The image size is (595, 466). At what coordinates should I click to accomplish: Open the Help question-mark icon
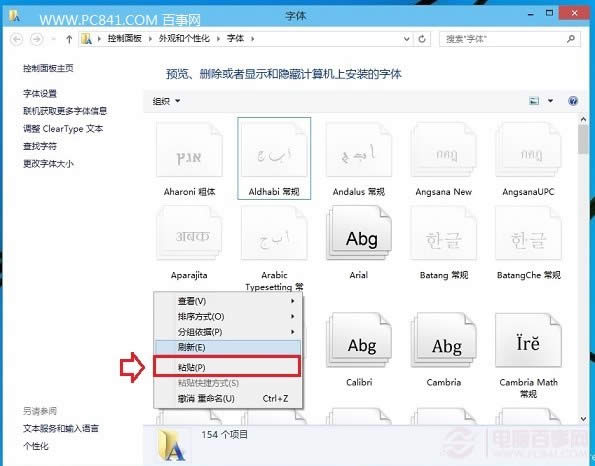pyautogui.click(x=573, y=101)
